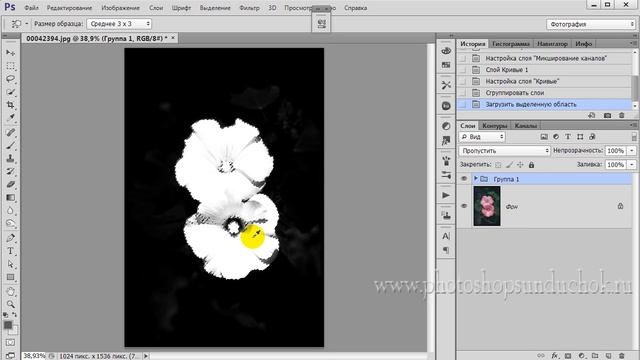This screenshot has height=360, width=640.
Task: Select the Clone Stamp tool
Action: pyautogui.click(x=11, y=158)
